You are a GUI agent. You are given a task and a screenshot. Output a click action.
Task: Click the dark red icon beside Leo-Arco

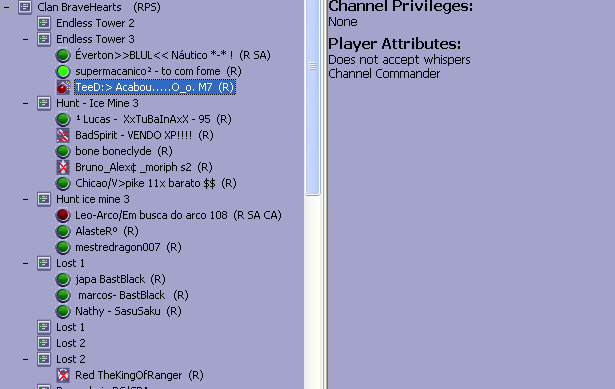click(63, 215)
